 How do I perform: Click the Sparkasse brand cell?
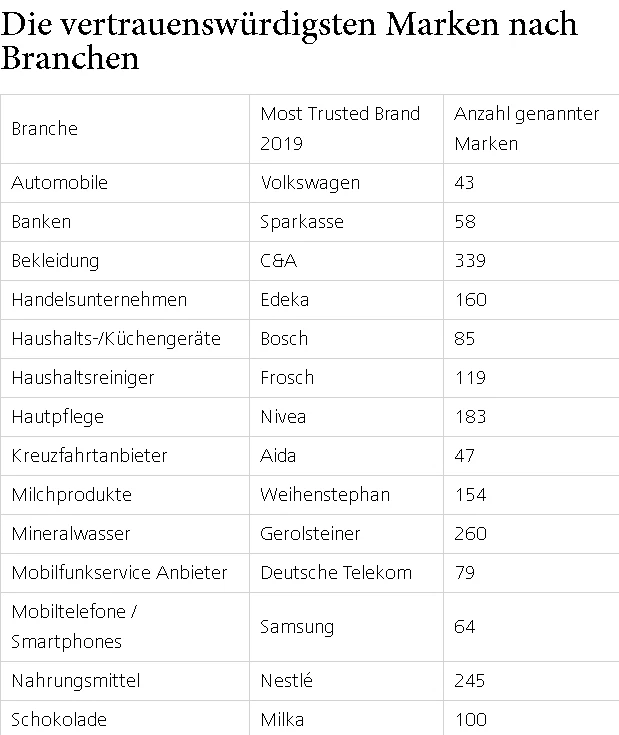tap(302, 222)
